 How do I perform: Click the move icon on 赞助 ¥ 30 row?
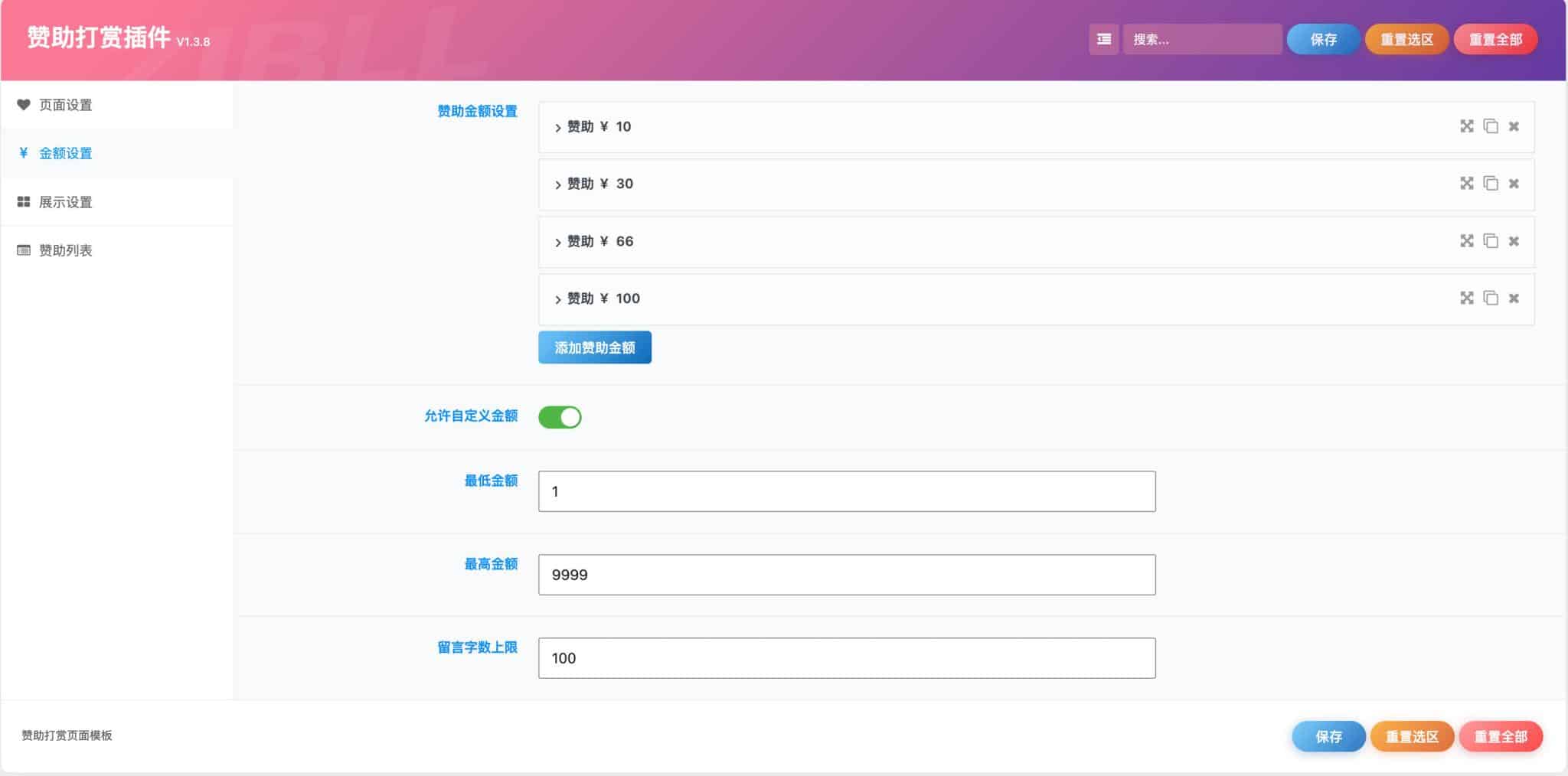click(1466, 183)
